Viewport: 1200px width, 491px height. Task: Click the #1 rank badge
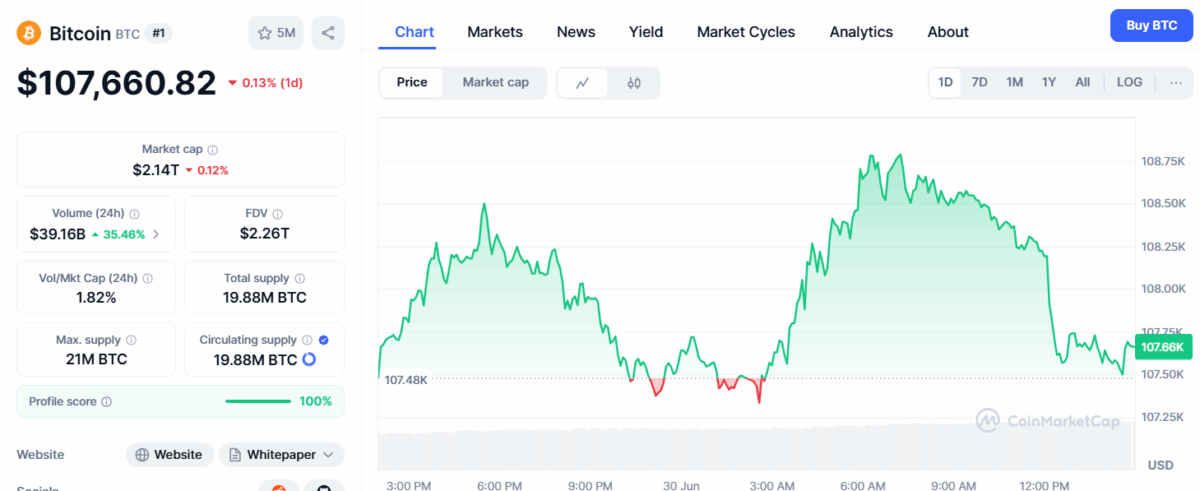[x=158, y=33]
